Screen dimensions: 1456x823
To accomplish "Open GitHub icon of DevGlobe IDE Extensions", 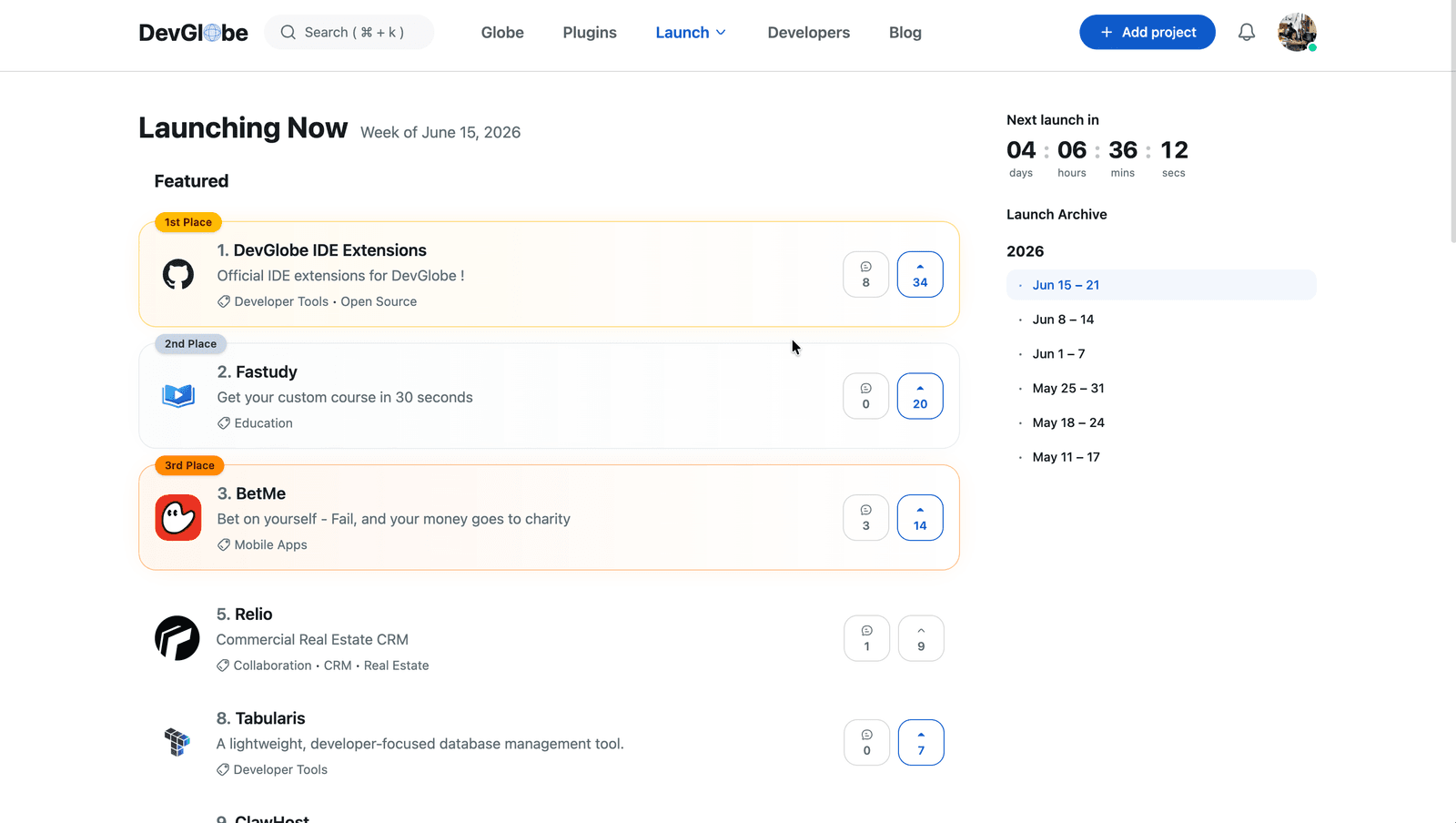I will 178,274.
